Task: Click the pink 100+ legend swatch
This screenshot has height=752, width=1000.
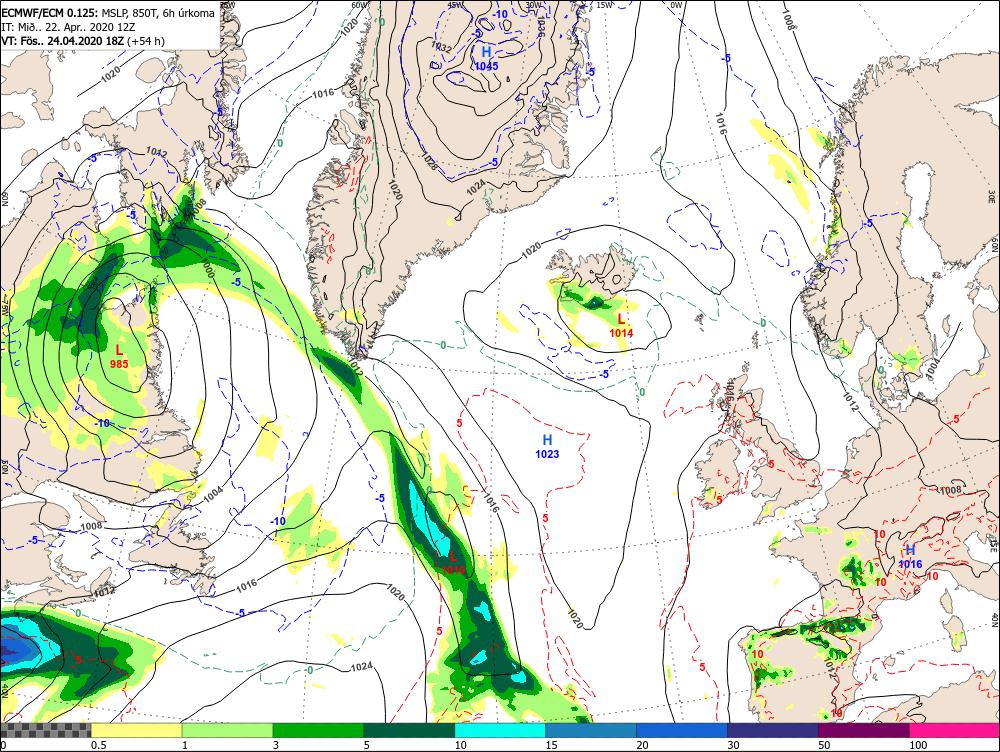Action: point(955,730)
